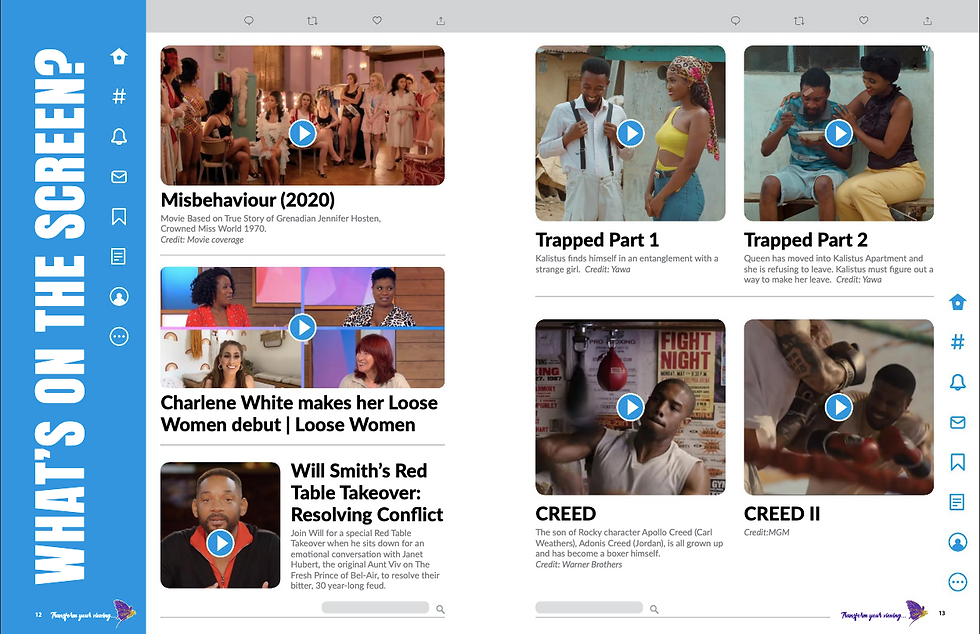Click the 'Credit:MGM' text

(766, 533)
